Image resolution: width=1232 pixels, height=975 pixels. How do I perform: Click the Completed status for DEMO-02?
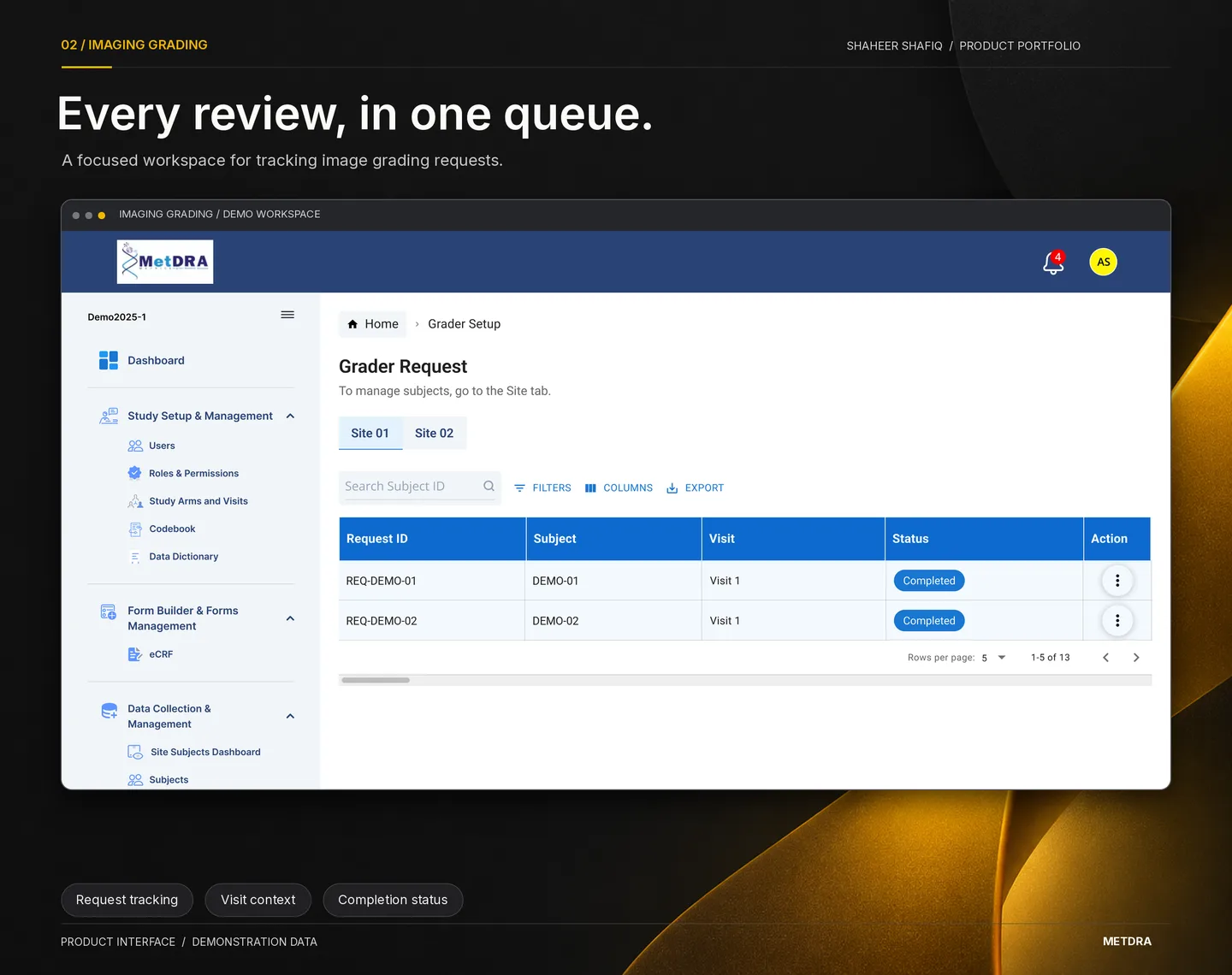(x=929, y=621)
